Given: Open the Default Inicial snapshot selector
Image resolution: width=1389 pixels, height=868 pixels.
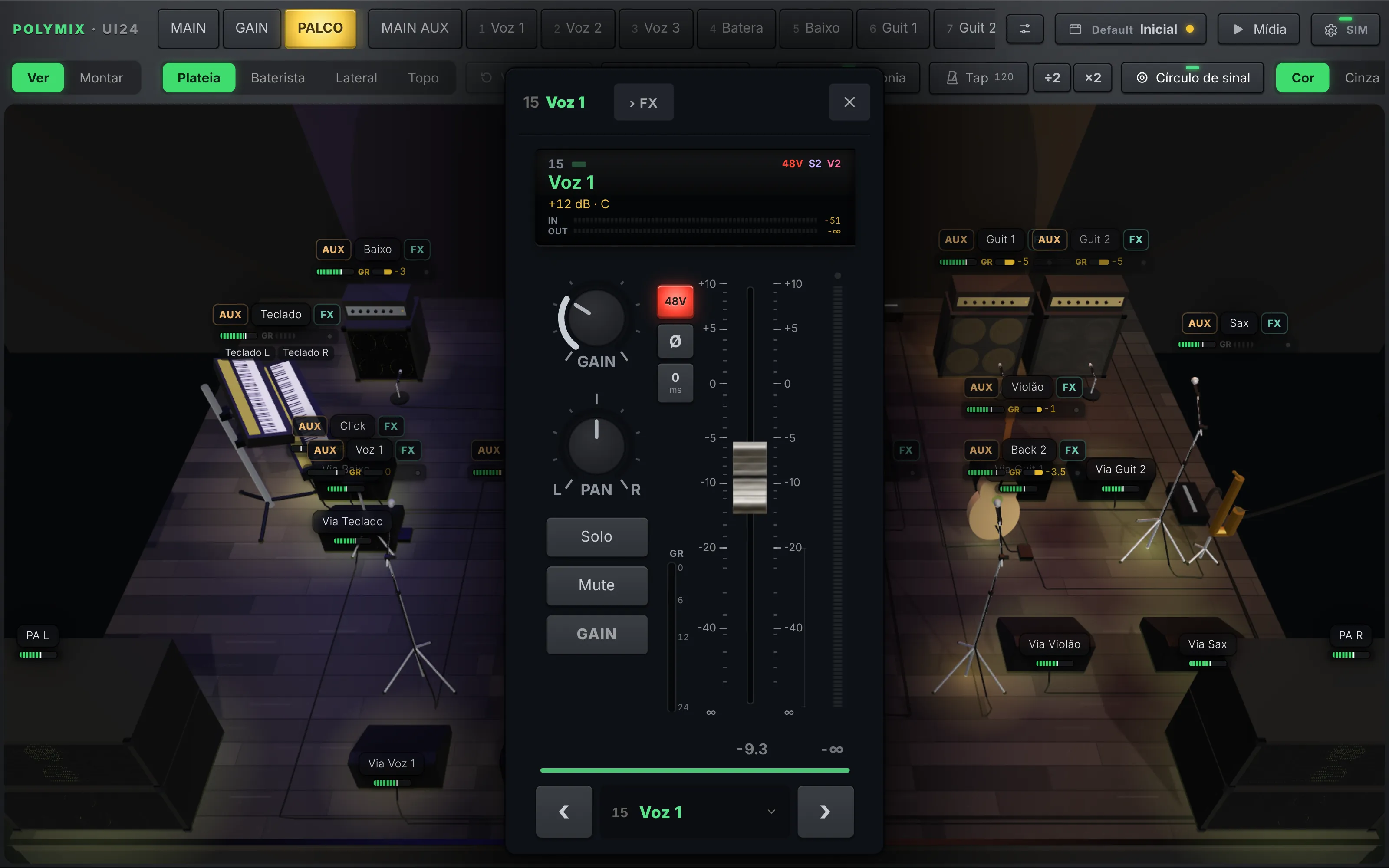Looking at the screenshot, I should (x=1131, y=29).
